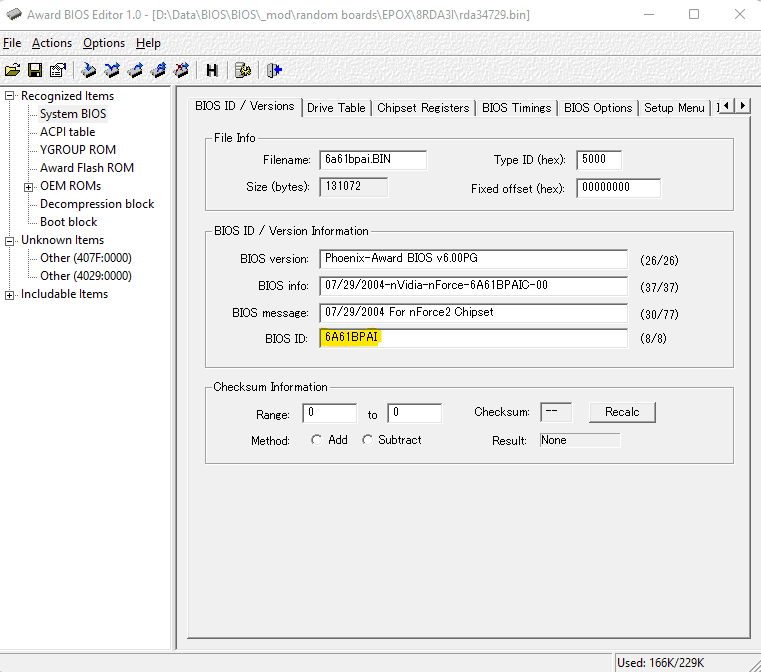This screenshot has width=761, height=672.
Task: Switch to the BIOS Options tab
Action: 598,108
